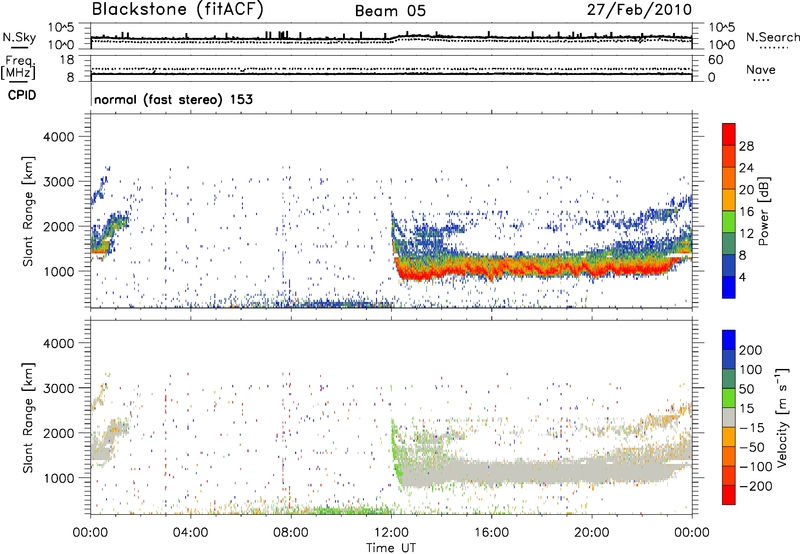This screenshot has width=800, height=554.
Task: Click the '-200' value on velocity scale
Action: pos(755,486)
